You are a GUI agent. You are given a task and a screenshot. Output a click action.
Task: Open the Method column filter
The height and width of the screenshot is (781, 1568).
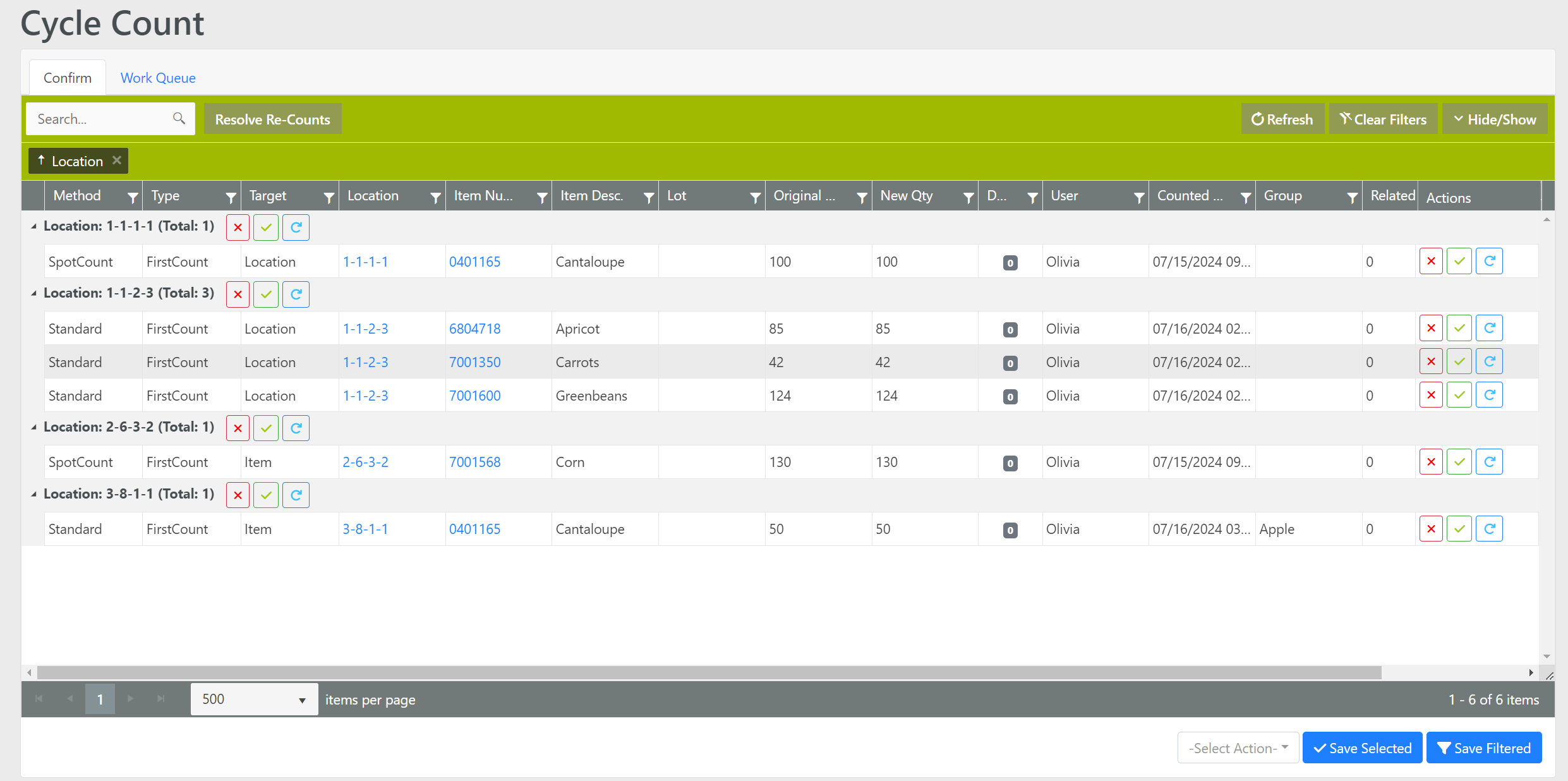tap(132, 197)
